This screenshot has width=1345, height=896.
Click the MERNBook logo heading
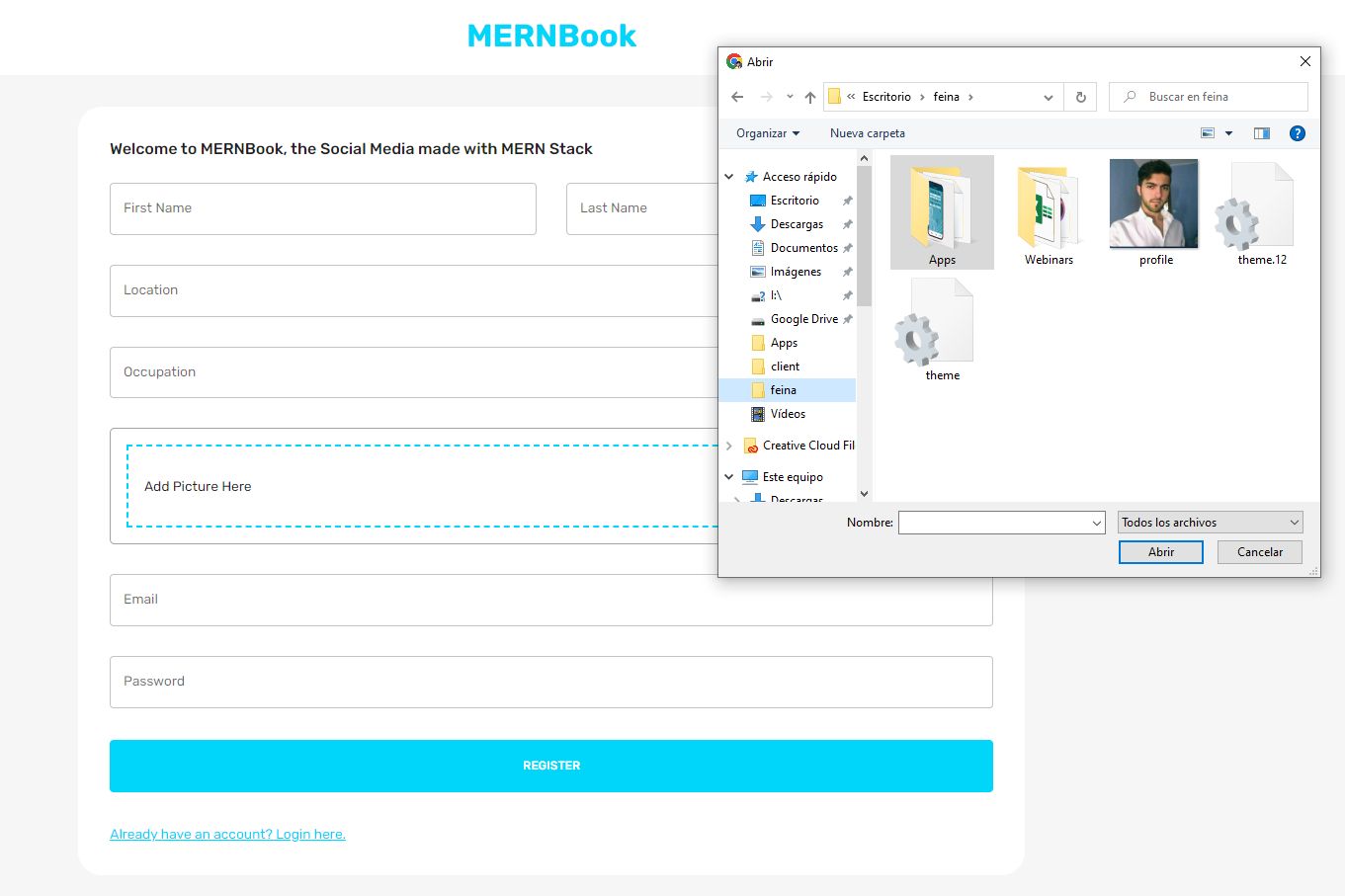tap(551, 36)
